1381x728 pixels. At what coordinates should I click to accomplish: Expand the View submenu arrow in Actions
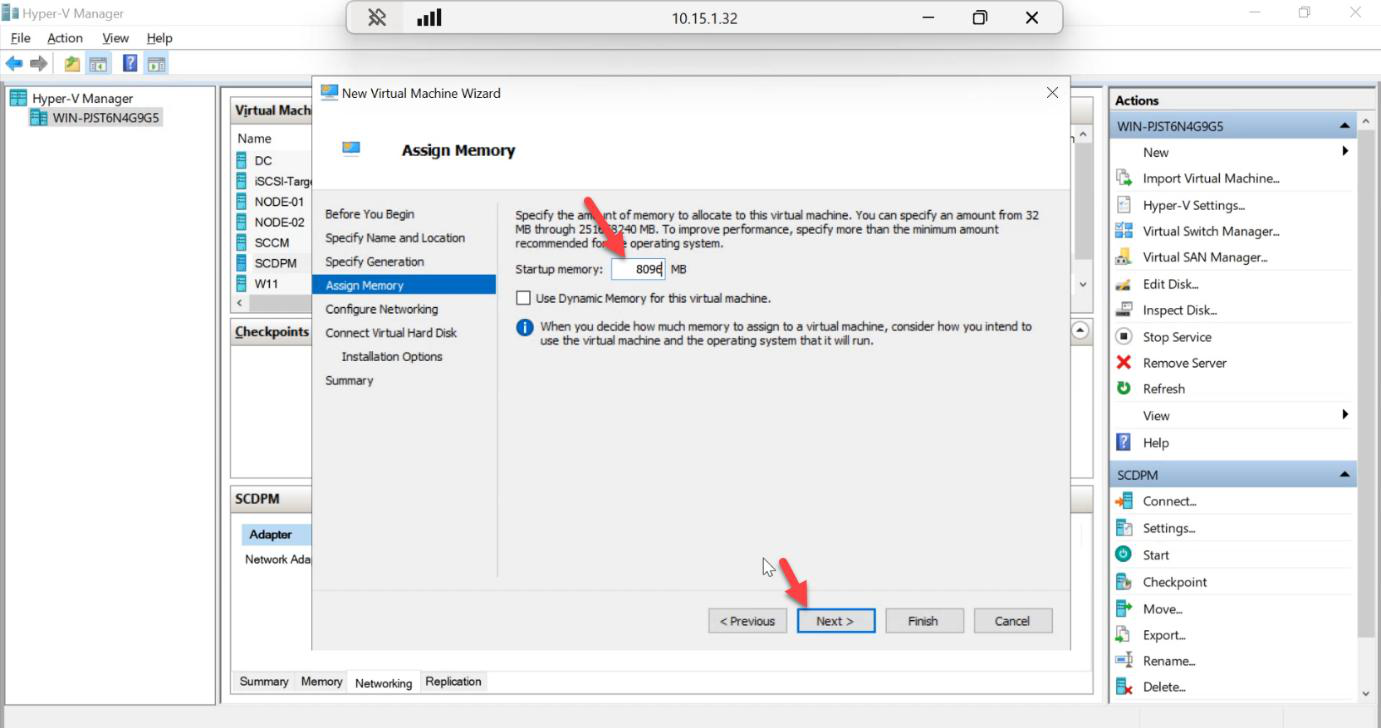pos(1345,414)
